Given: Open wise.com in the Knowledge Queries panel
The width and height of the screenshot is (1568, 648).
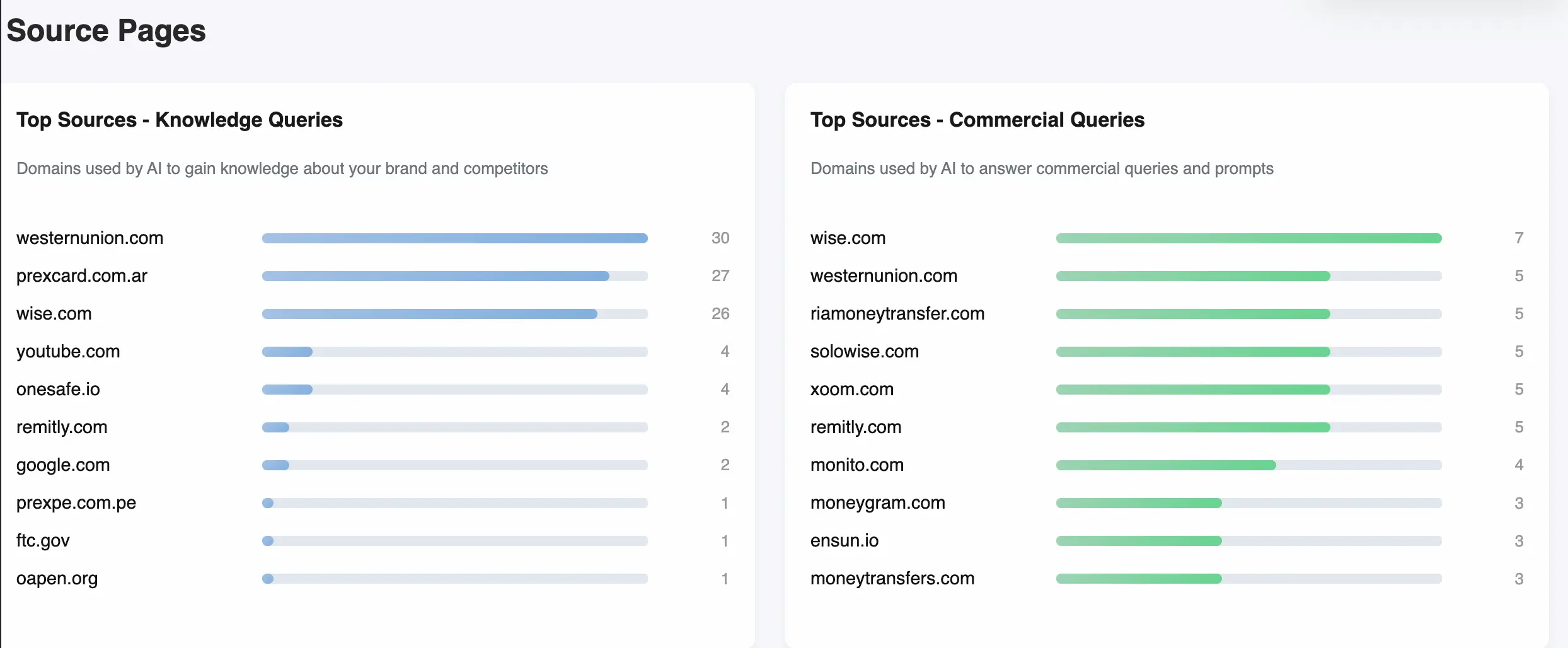Looking at the screenshot, I should [x=54, y=313].
